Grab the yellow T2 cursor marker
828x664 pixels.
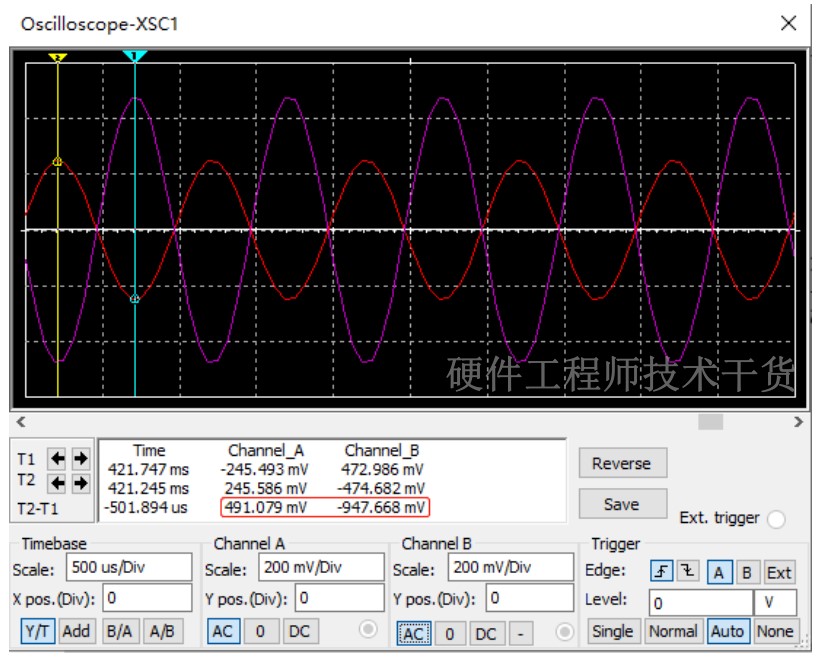pos(58,57)
